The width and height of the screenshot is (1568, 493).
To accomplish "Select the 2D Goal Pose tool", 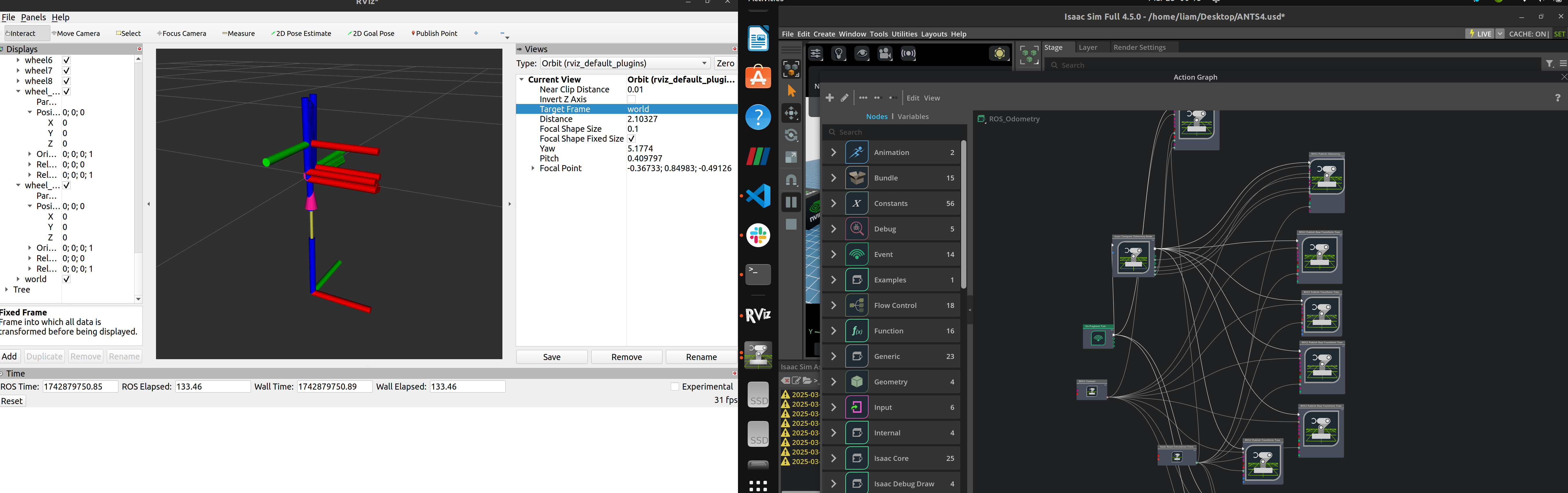I will [x=371, y=34].
